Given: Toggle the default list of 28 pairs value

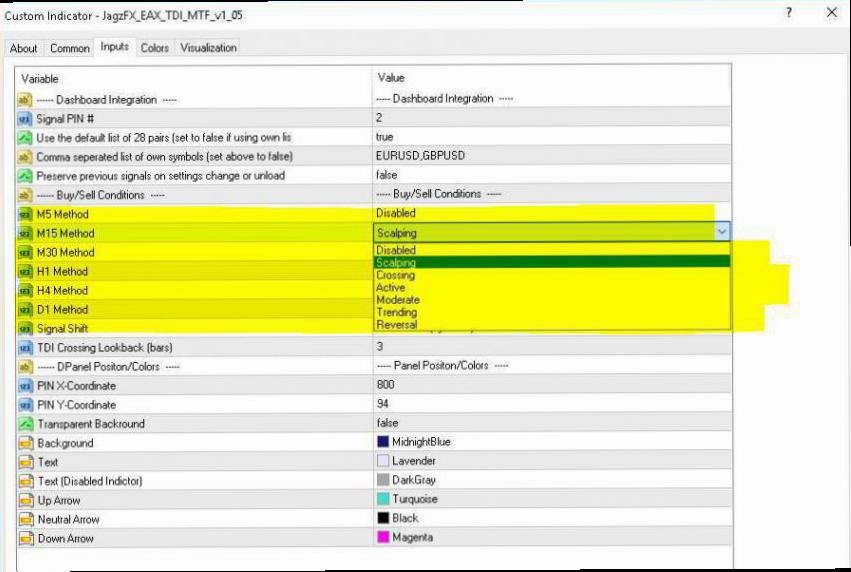Looking at the screenshot, I should pyautogui.click(x=385, y=137).
